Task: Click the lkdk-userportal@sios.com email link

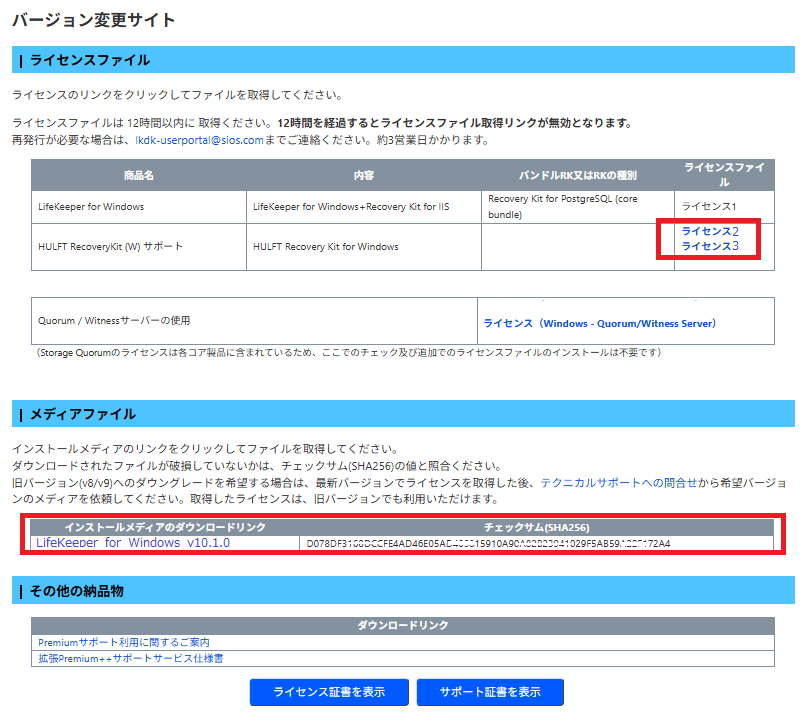Action: pyautogui.click(x=199, y=140)
